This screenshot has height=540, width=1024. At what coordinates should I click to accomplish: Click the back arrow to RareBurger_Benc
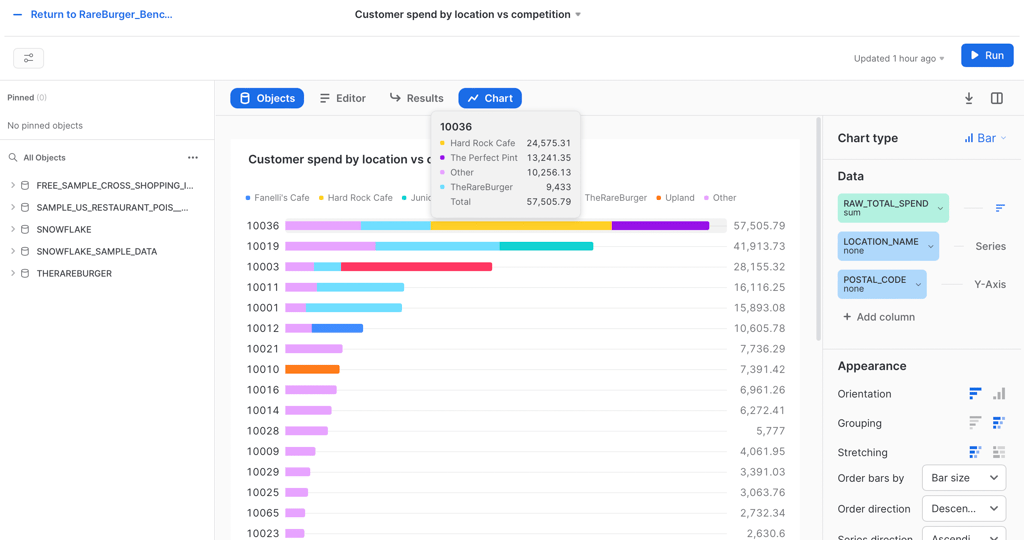17,15
